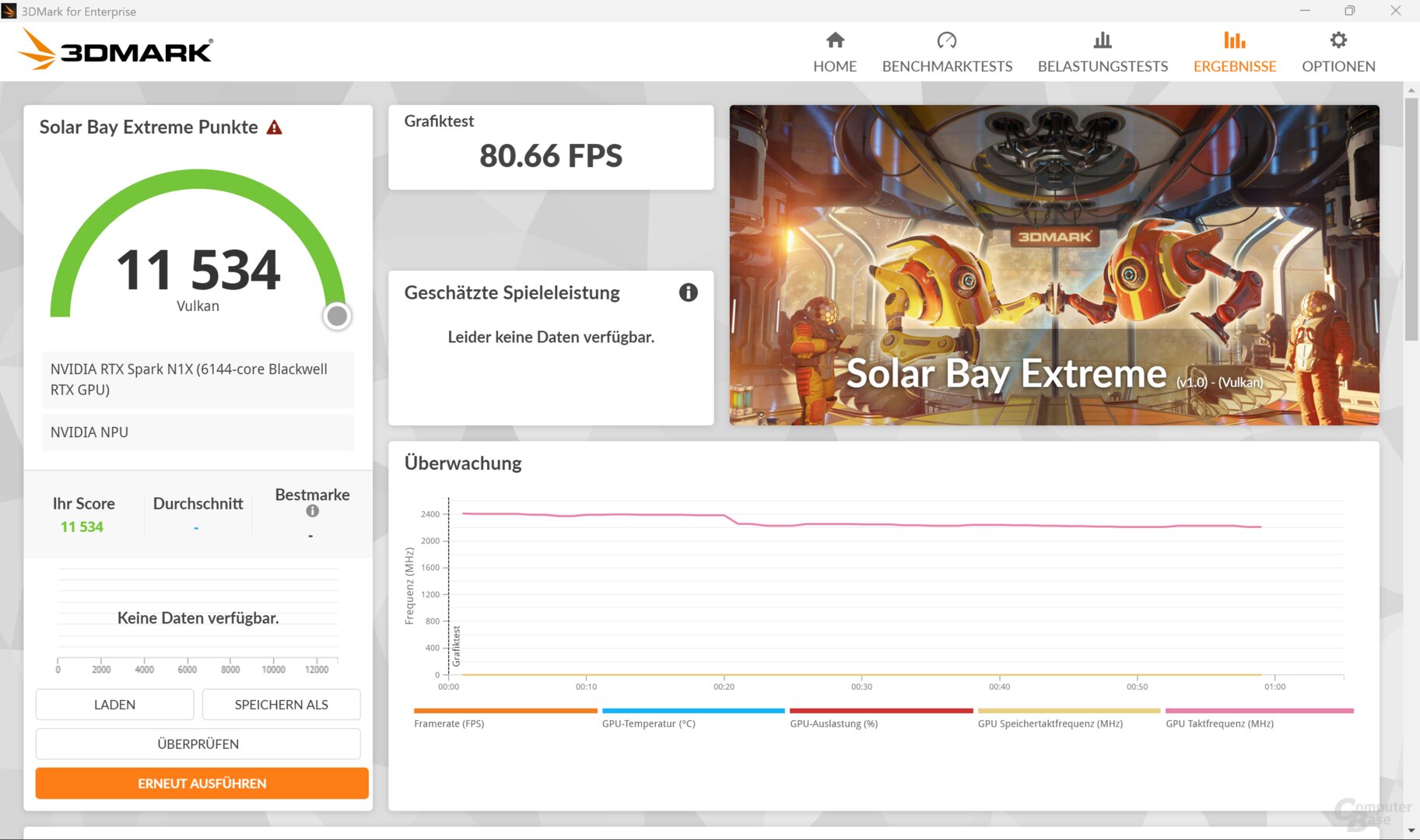
Task: Click the Belastungstests bar chart icon
Action: [x=1103, y=40]
